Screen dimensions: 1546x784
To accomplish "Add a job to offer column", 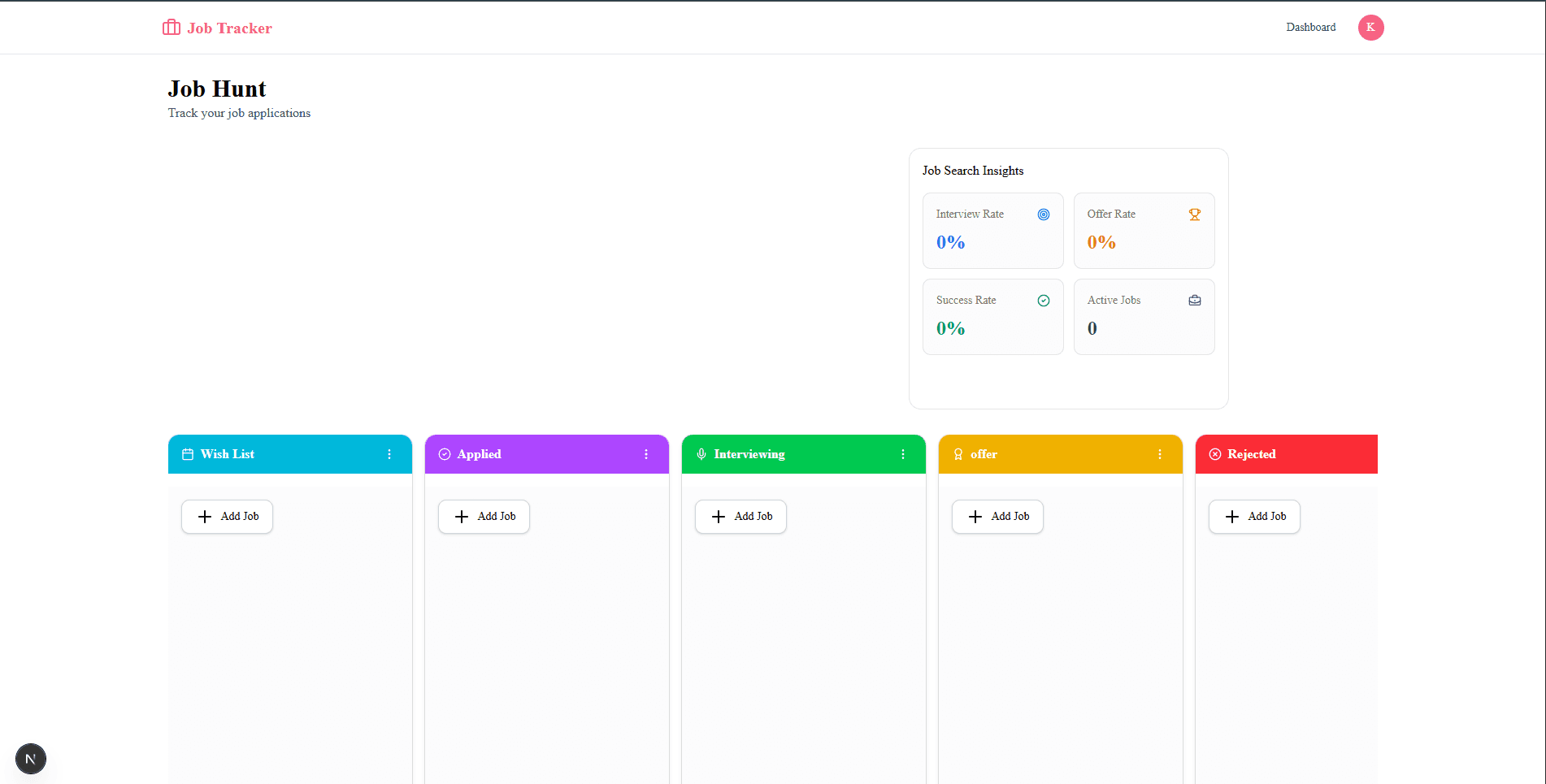I will pos(997,517).
